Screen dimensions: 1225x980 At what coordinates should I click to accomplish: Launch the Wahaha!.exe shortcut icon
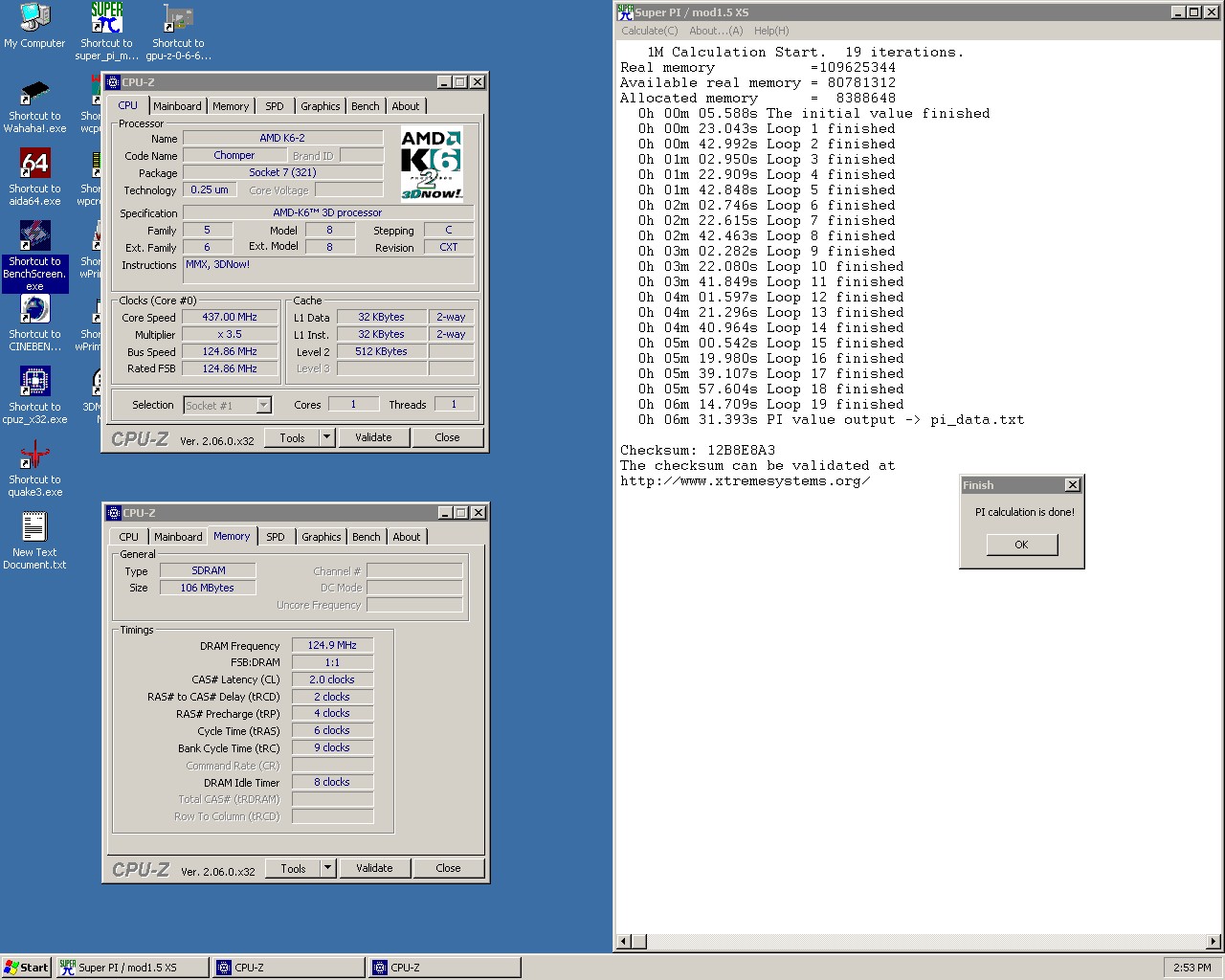(x=34, y=91)
